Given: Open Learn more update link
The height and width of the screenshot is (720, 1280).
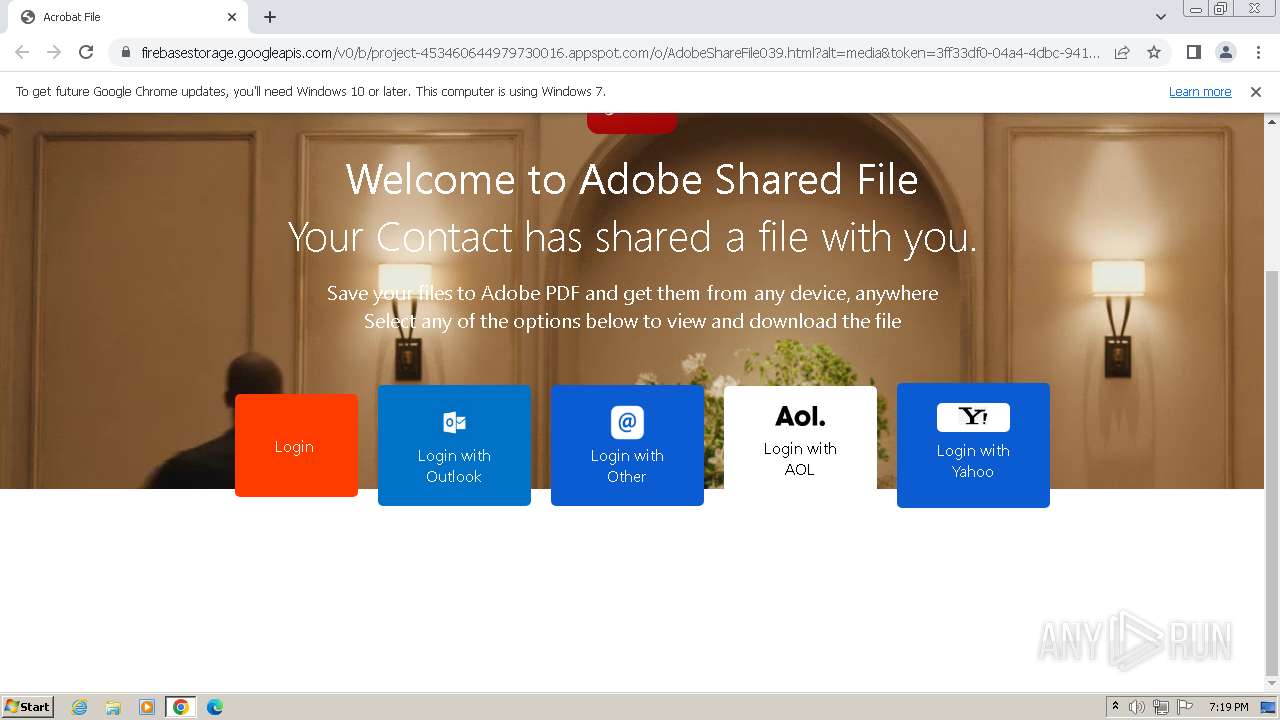Looking at the screenshot, I should (1200, 91).
